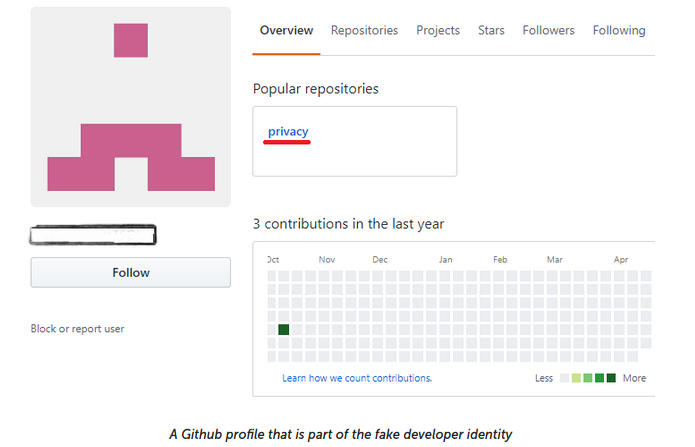Open Learn how we count contributions link

point(357,378)
